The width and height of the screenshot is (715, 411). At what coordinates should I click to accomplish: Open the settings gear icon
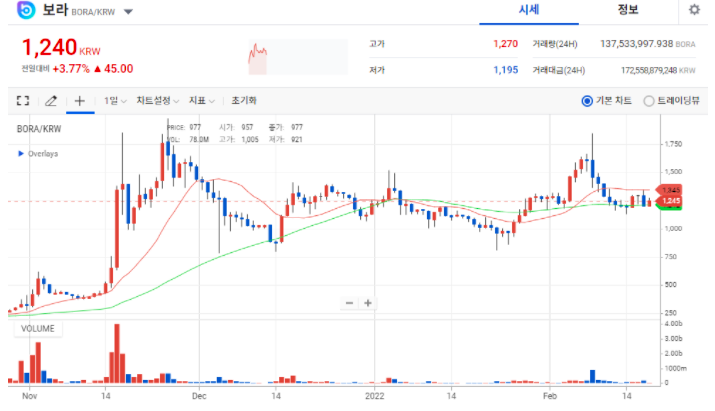(694, 10)
